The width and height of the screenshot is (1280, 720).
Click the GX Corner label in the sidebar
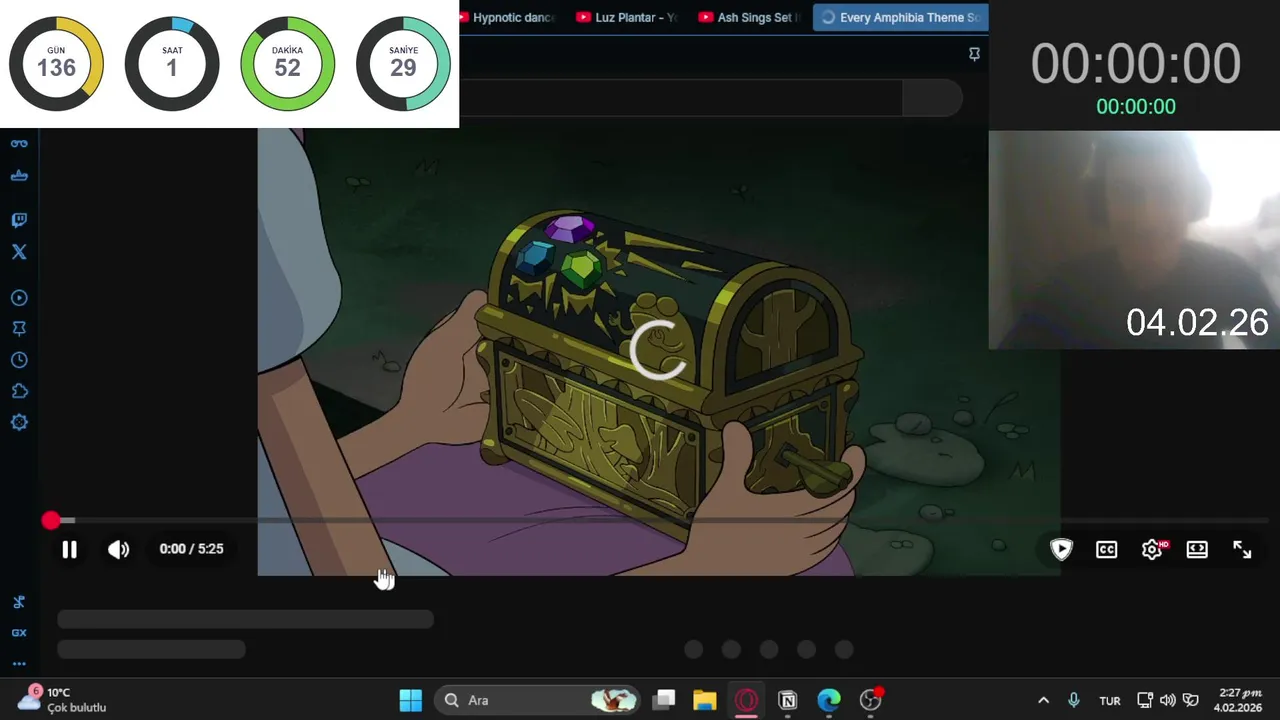[x=19, y=633]
